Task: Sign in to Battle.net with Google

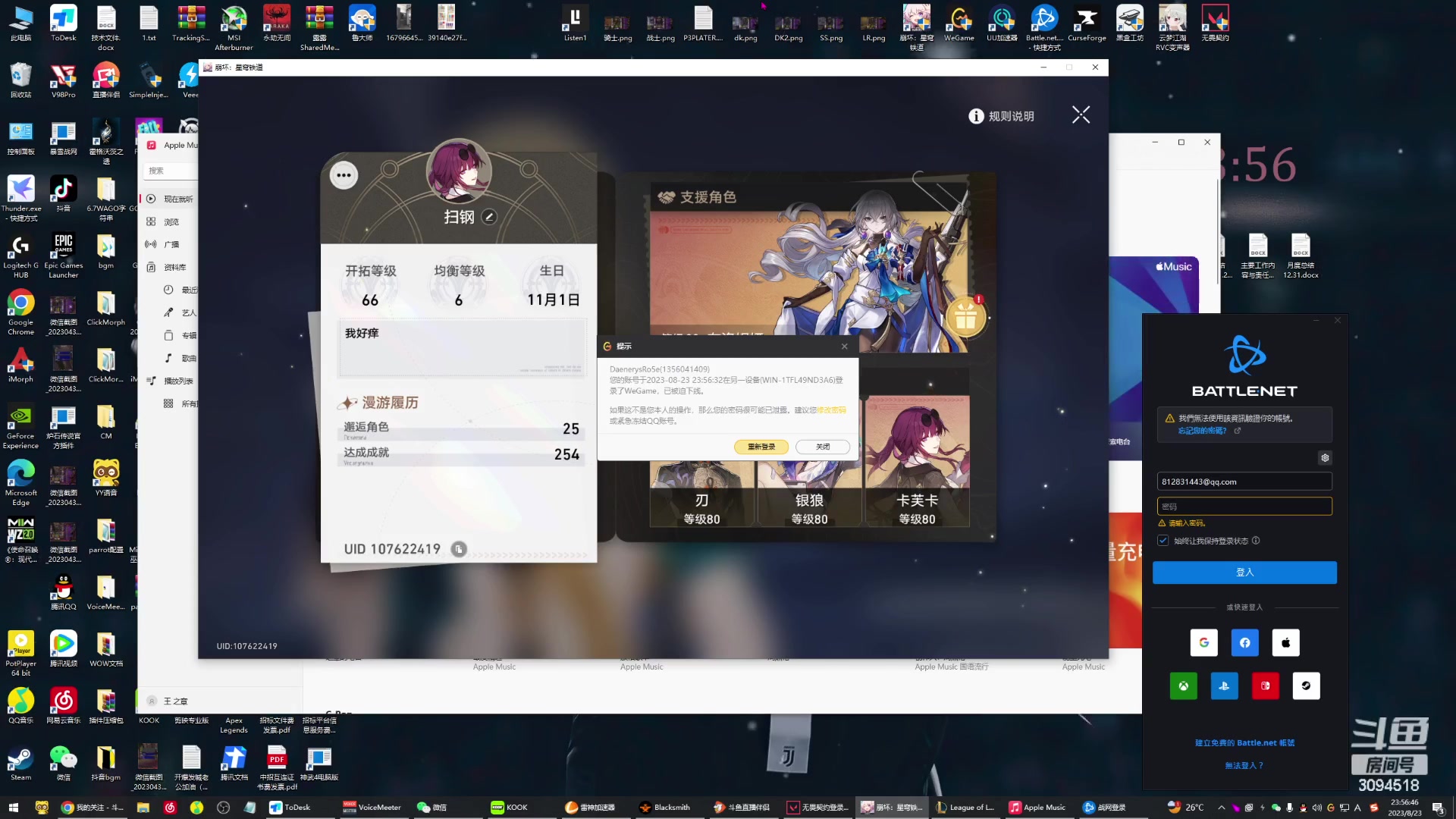Action: click(1203, 642)
